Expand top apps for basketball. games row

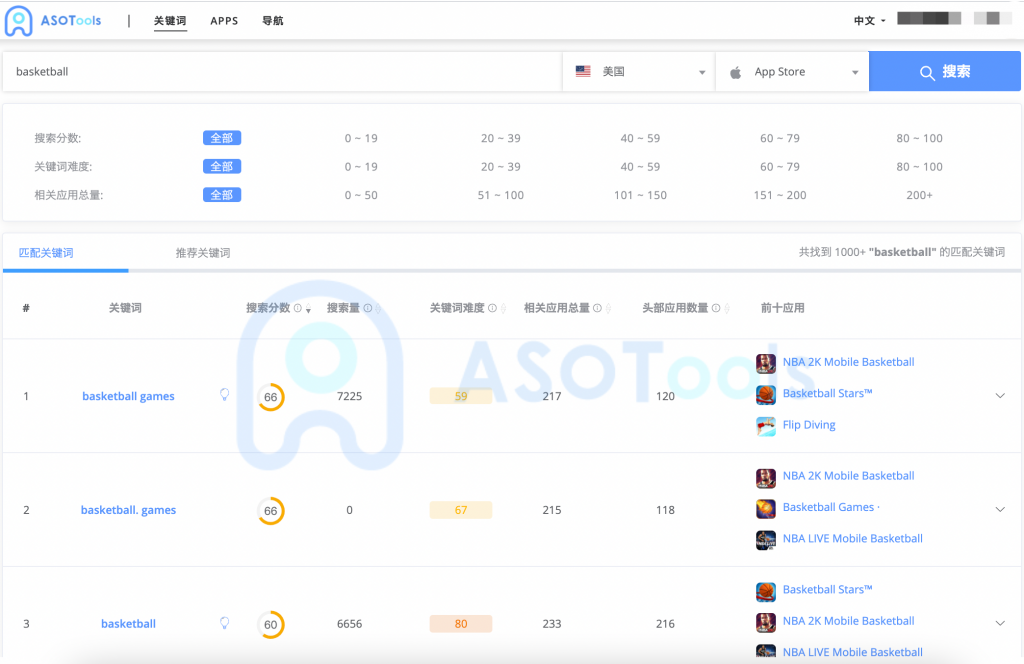[x=1000, y=509]
